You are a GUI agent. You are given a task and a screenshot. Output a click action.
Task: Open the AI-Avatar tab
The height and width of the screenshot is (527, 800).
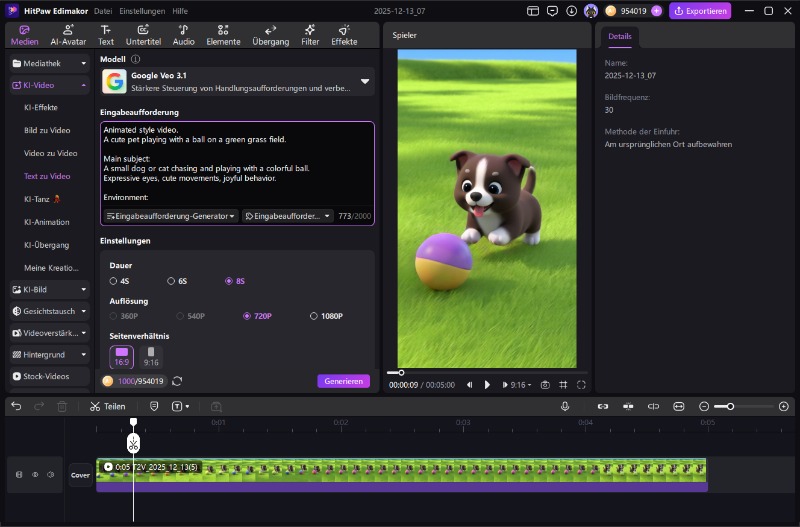coord(68,35)
